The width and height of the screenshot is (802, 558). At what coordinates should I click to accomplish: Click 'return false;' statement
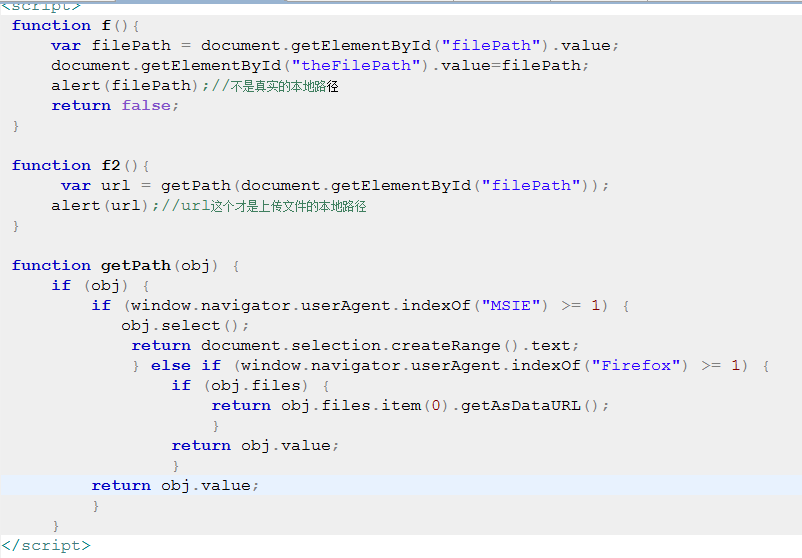click(x=115, y=105)
